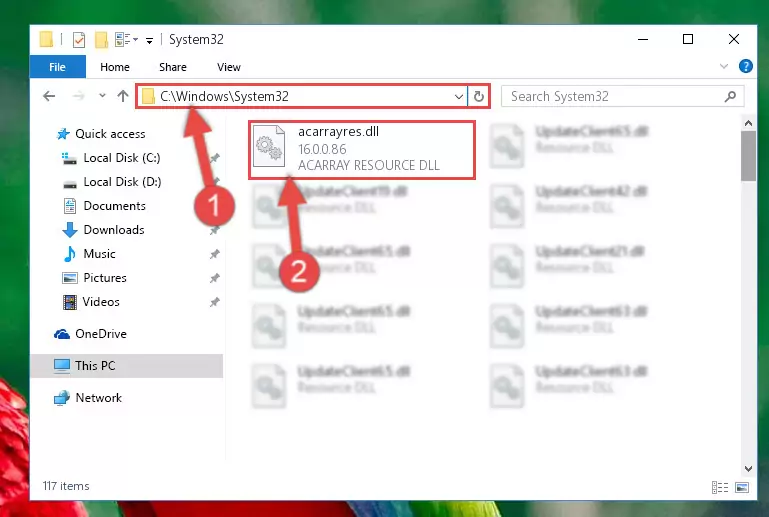
Task: Click the pin icon next to Local Disk (C:)
Action: (x=214, y=158)
